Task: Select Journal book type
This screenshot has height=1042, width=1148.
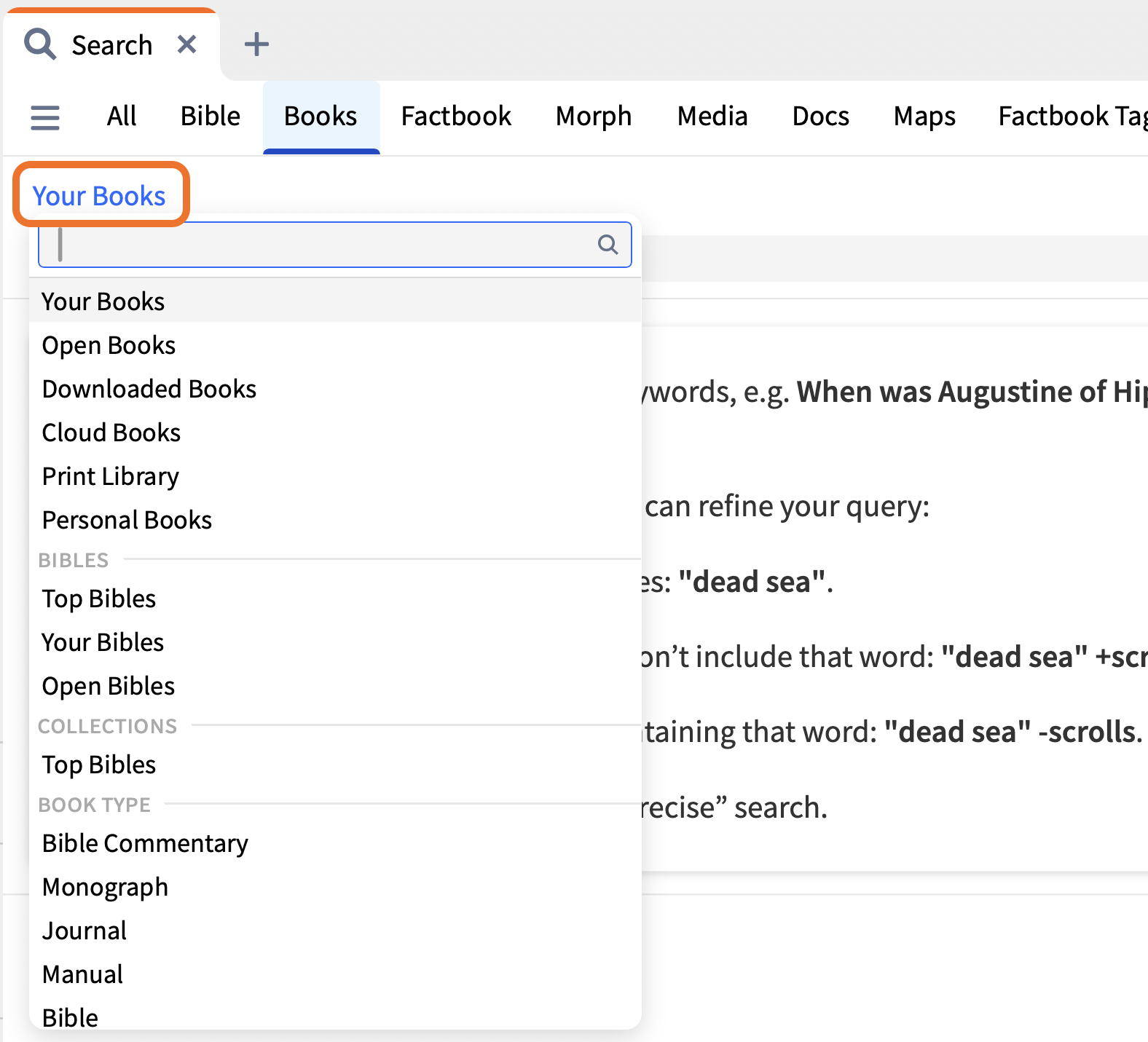Action: coord(335,931)
